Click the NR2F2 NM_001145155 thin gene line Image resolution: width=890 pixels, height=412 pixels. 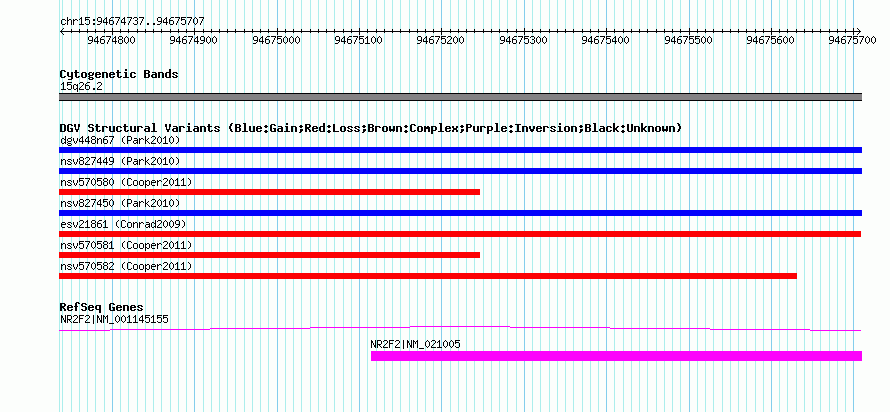click(460, 329)
